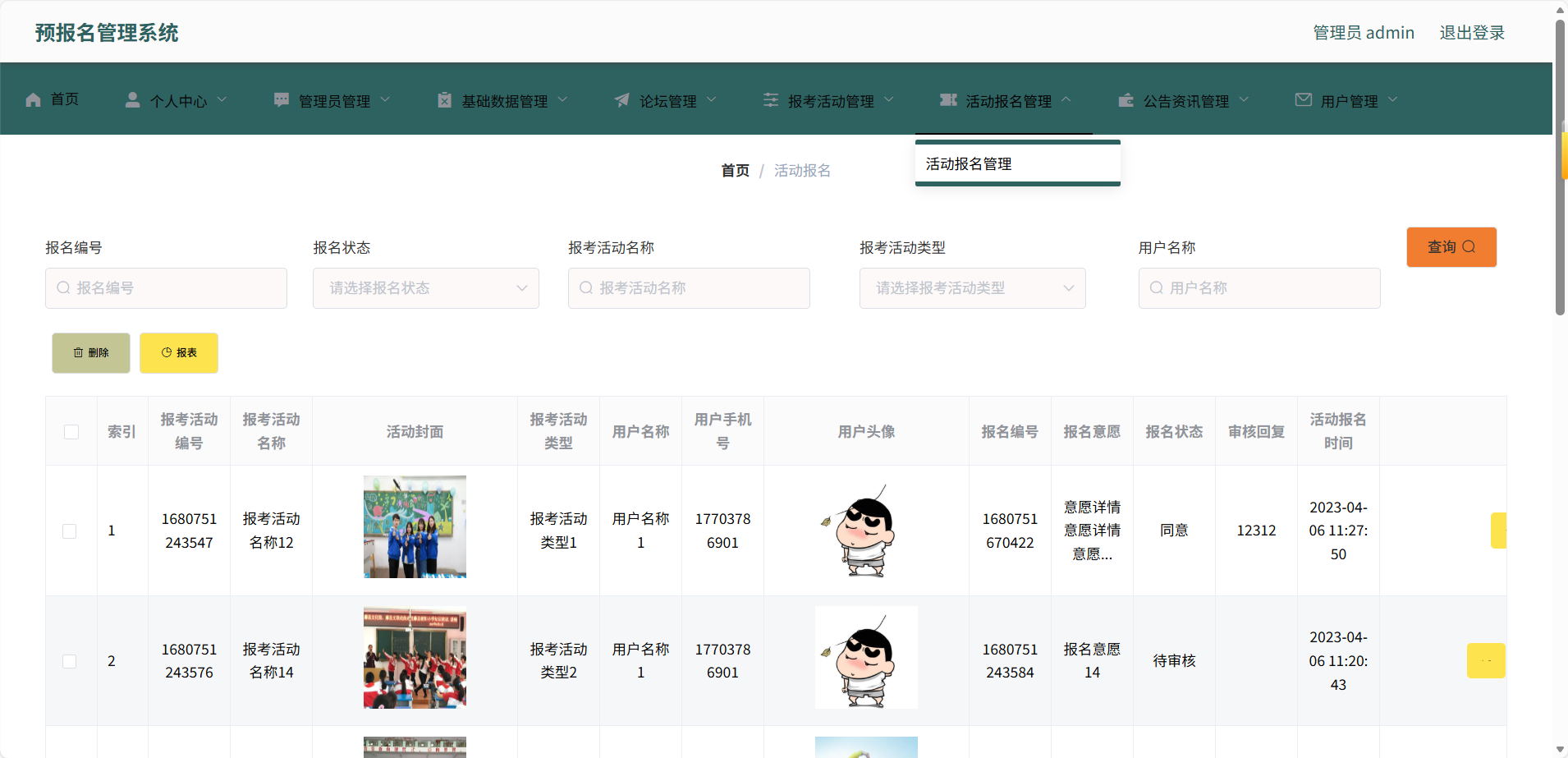Expand the 用户管理 menu chevron
This screenshot has height=758, width=1568.
1392,99
